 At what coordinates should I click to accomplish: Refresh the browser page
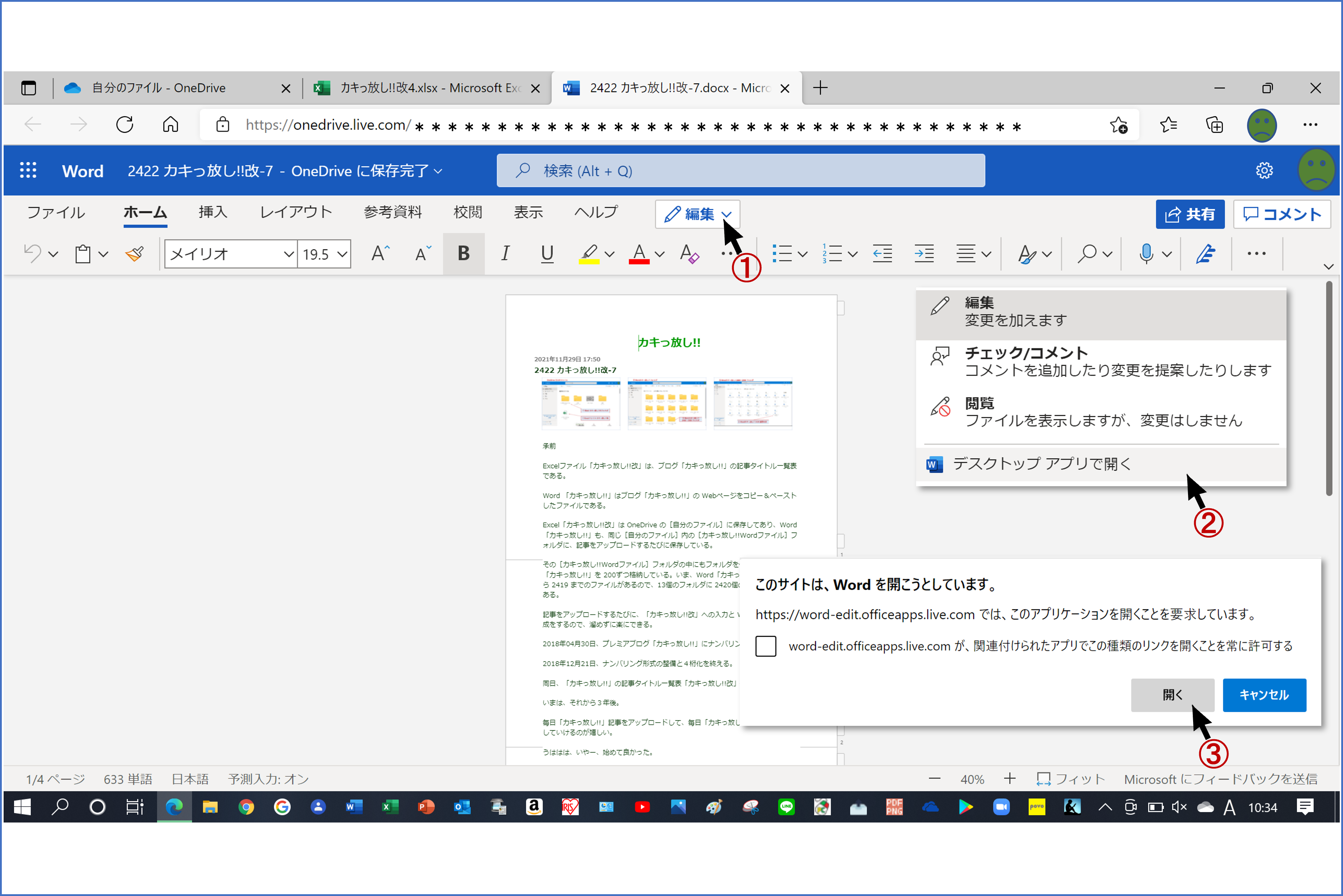click(125, 124)
